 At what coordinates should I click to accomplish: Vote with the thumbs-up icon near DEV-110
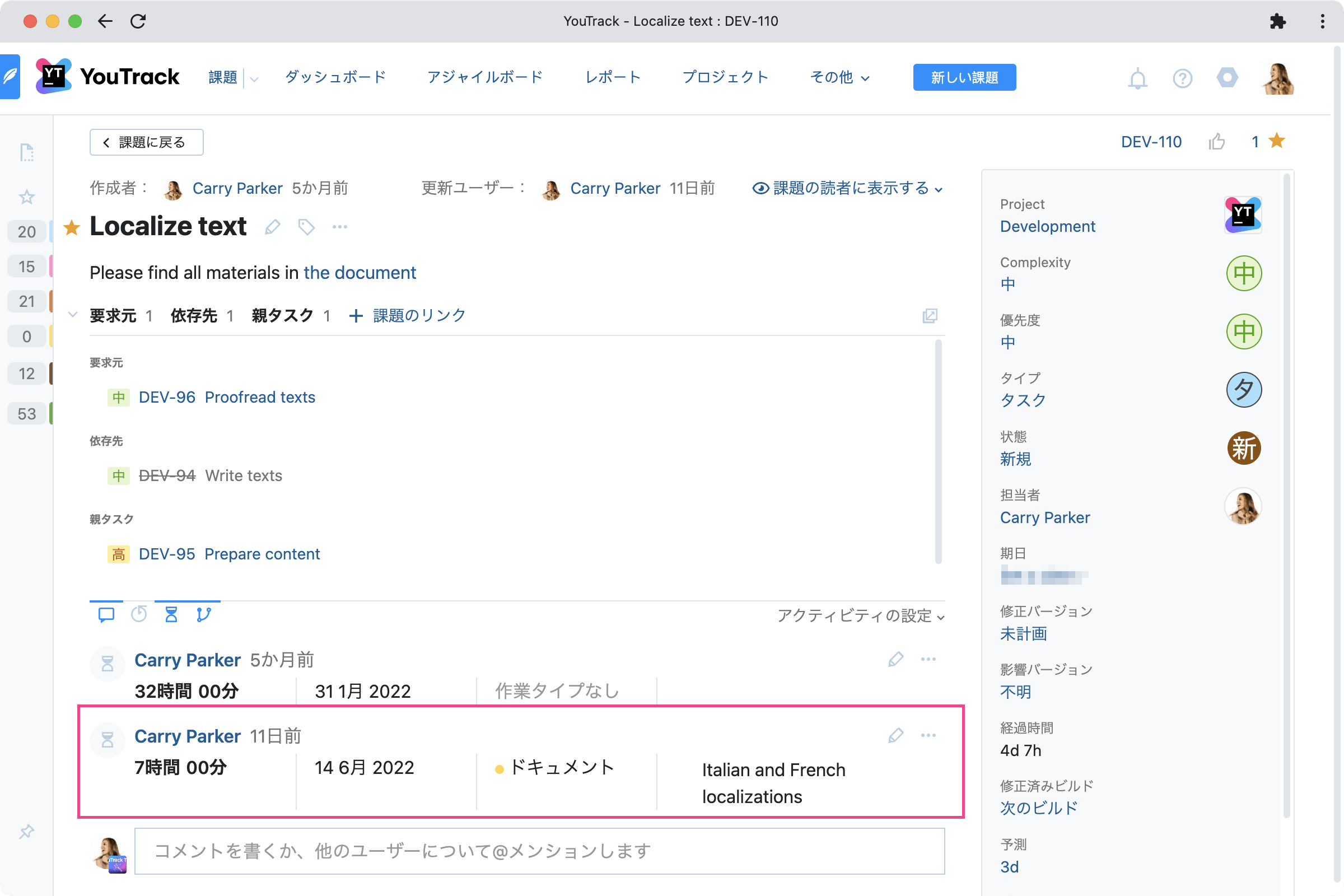point(1217,142)
